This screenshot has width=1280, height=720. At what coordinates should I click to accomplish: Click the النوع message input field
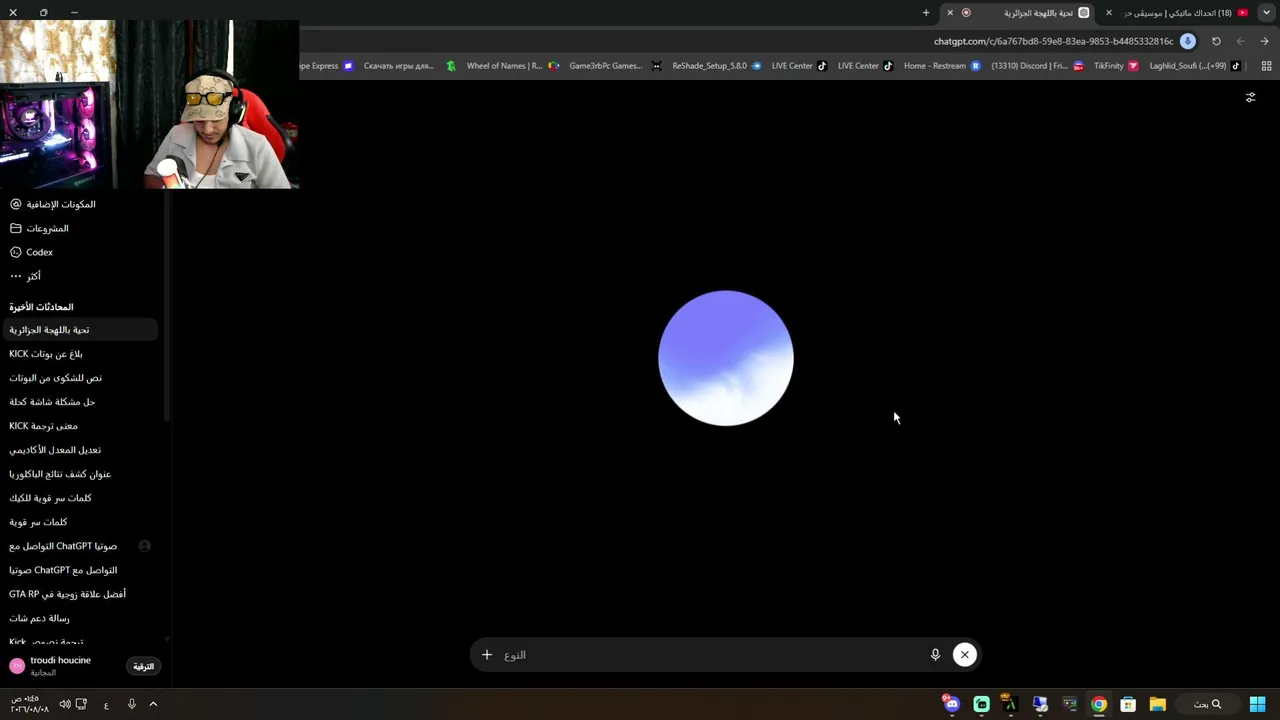click(x=710, y=655)
